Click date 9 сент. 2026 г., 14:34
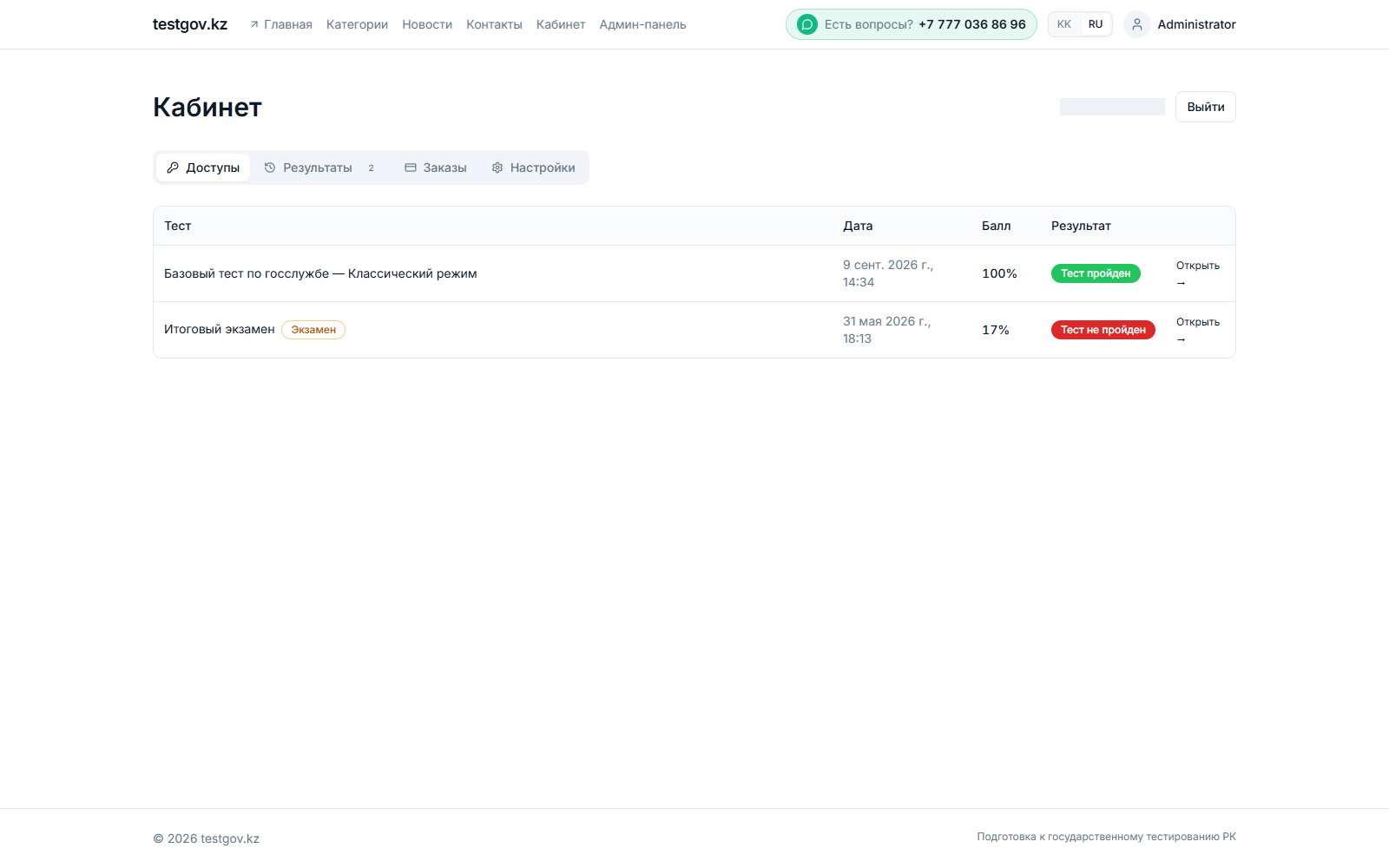Image resolution: width=1389 pixels, height=868 pixels. [x=888, y=273]
